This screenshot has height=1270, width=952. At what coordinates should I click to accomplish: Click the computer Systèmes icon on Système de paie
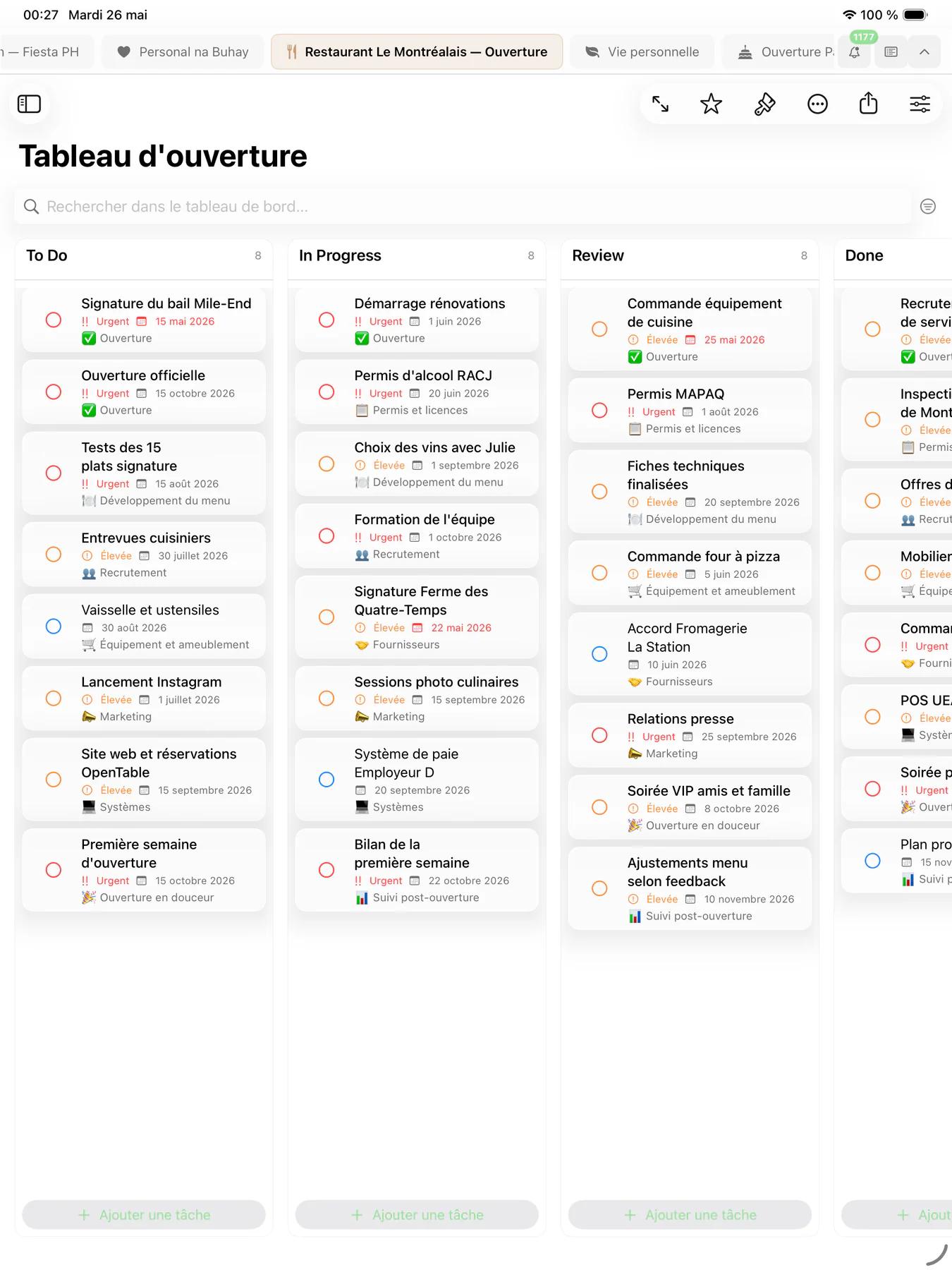362,807
